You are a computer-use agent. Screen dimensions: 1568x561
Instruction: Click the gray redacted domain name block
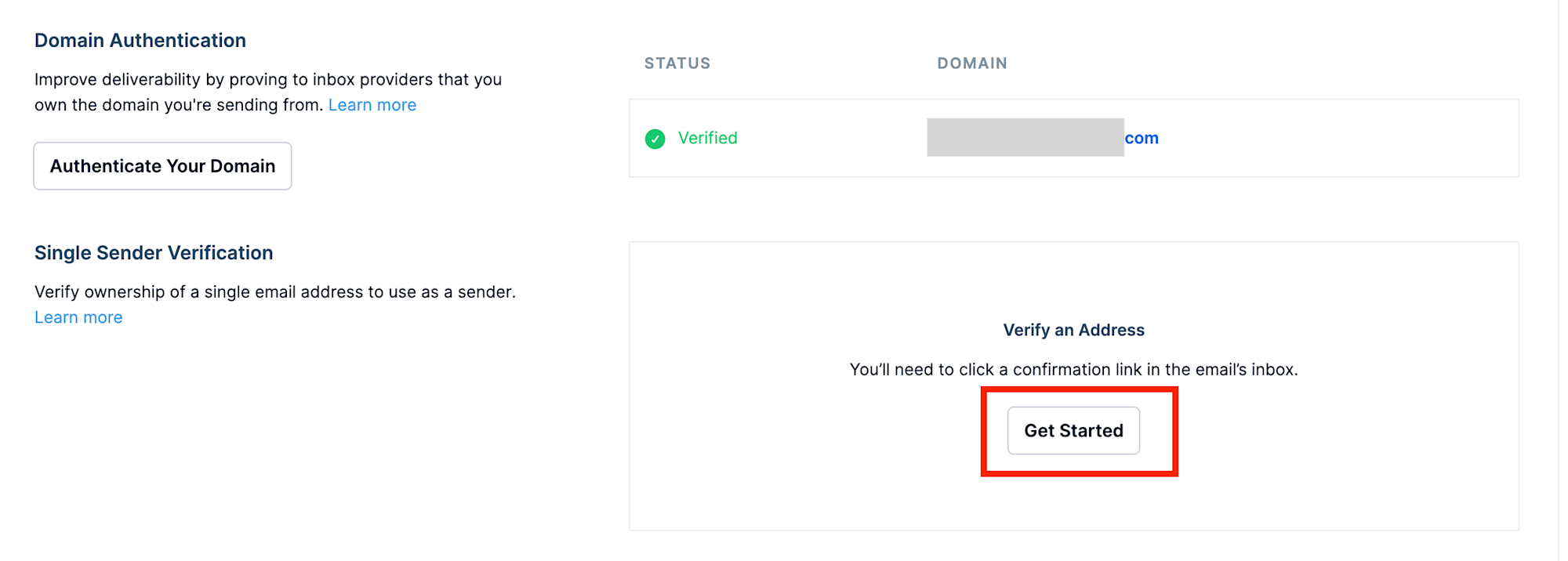1025,137
